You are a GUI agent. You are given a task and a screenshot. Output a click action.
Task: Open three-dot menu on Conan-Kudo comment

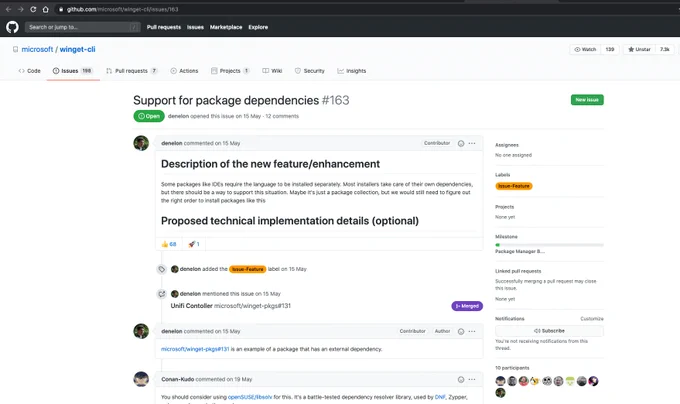(472, 380)
